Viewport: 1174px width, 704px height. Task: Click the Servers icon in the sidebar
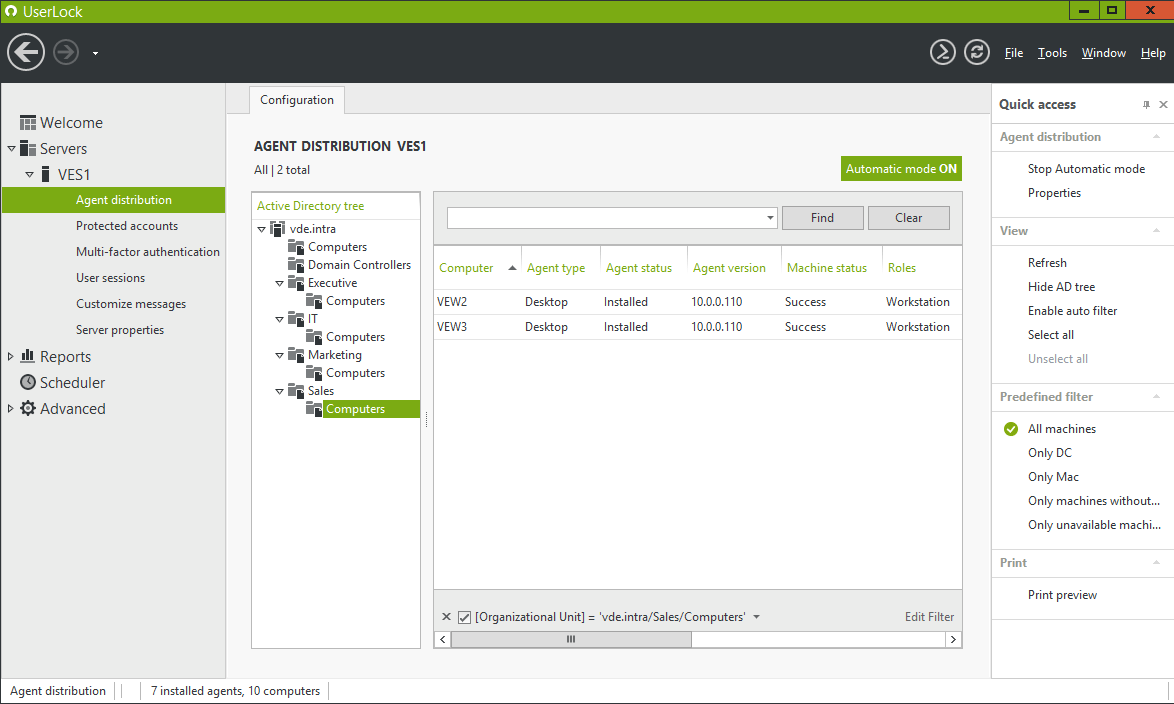(x=28, y=148)
